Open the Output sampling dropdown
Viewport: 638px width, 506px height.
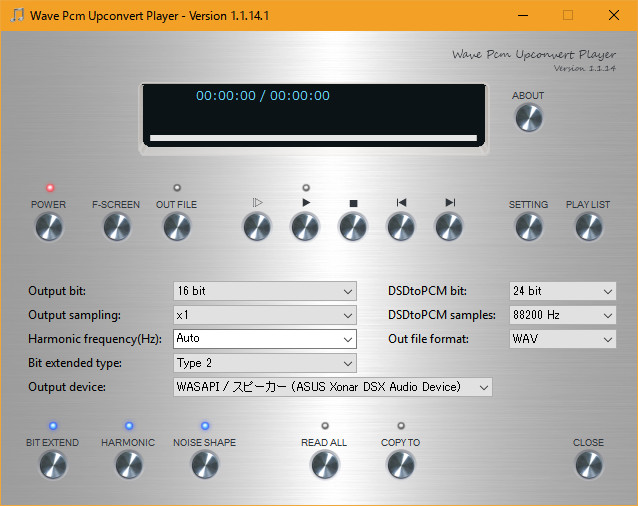click(265, 315)
